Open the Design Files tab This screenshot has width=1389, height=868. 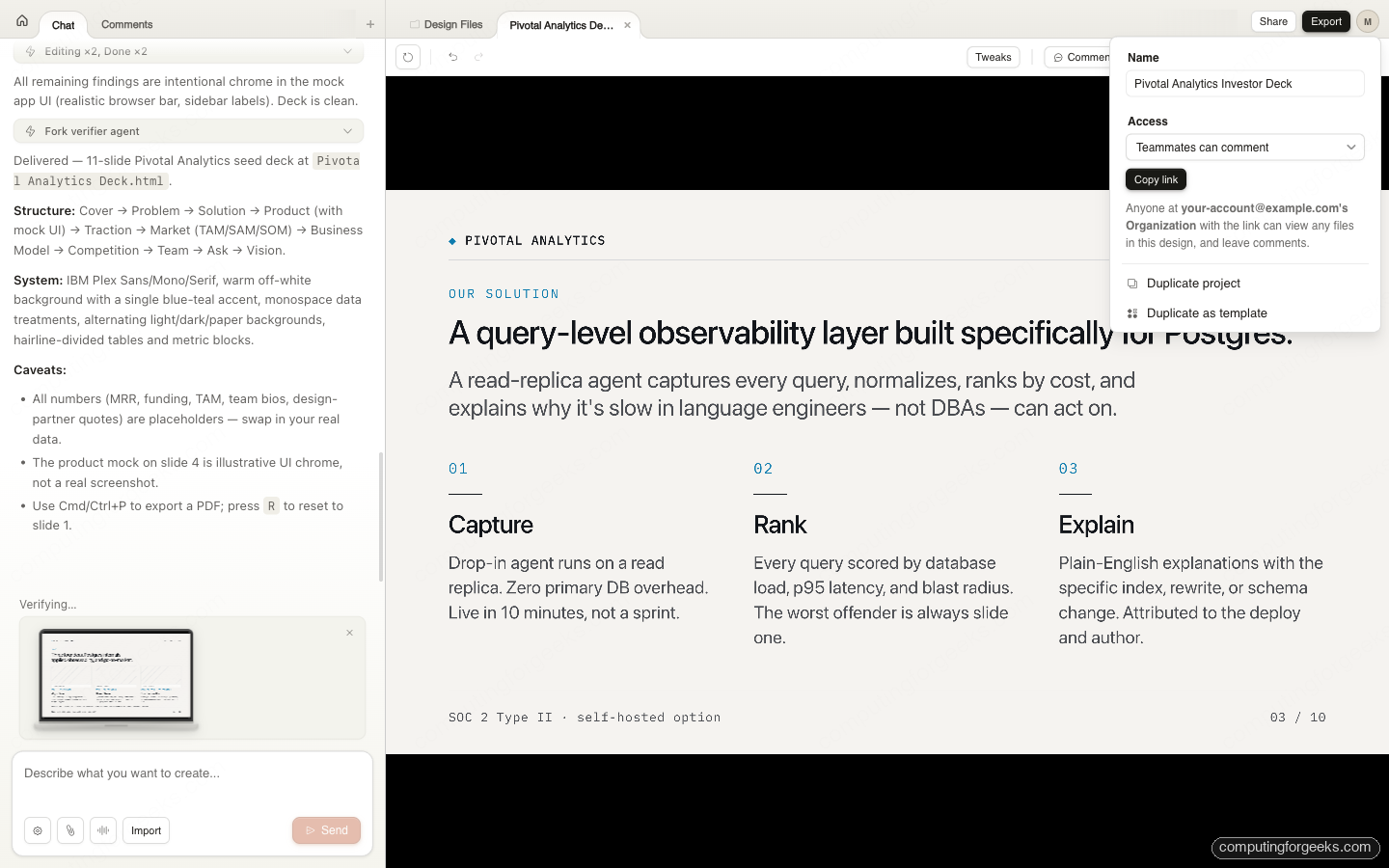point(447,24)
